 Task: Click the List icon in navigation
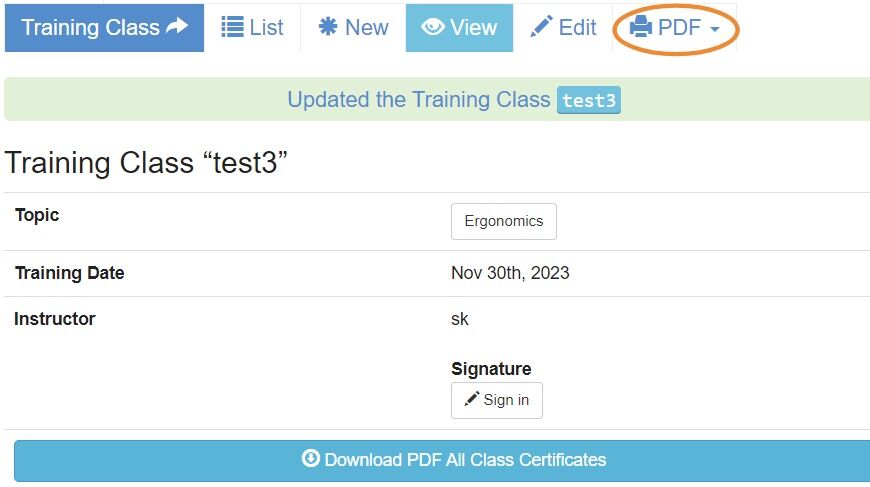(x=232, y=27)
